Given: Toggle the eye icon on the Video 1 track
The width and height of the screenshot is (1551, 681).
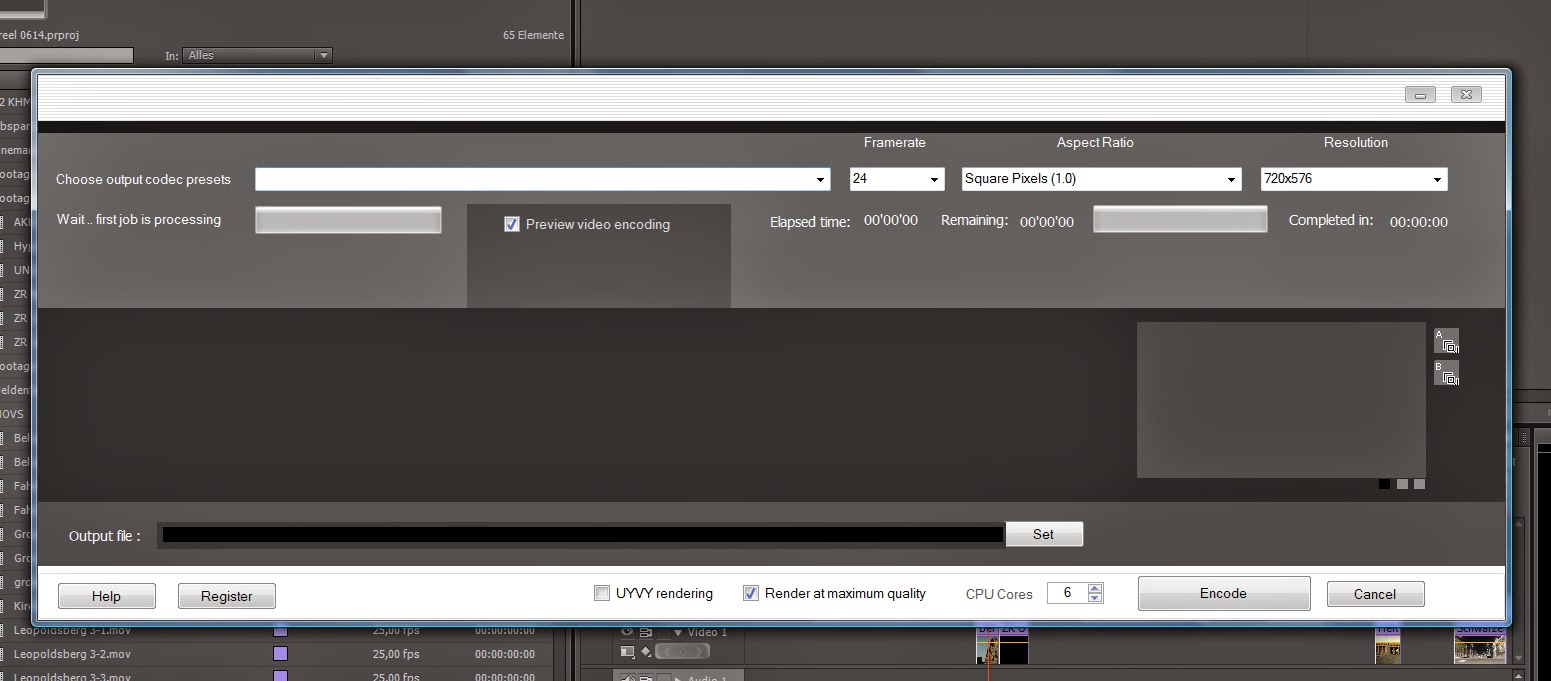Looking at the screenshot, I should pyautogui.click(x=627, y=632).
